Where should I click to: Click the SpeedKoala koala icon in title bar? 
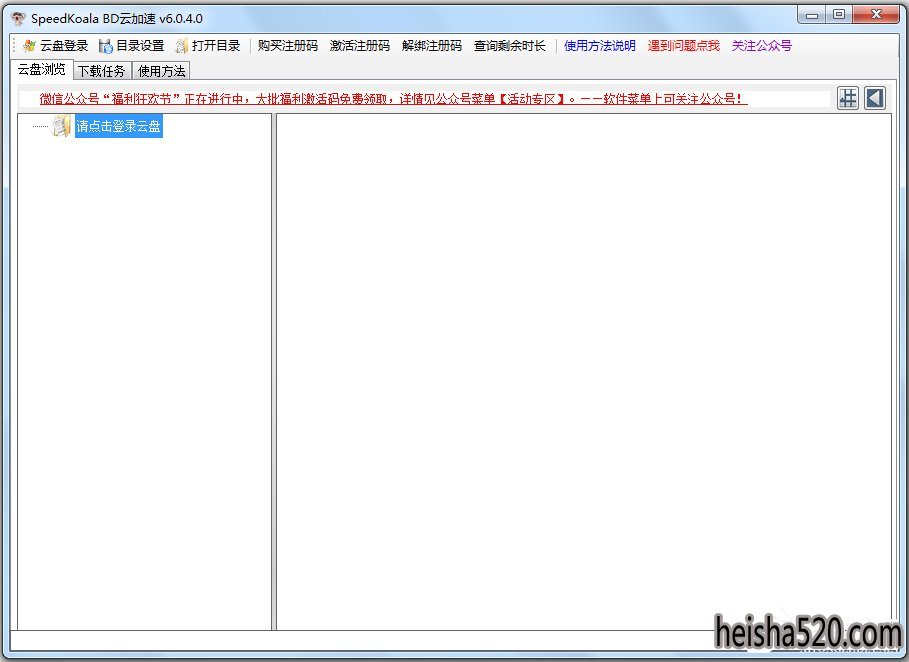[x=19, y=18]
